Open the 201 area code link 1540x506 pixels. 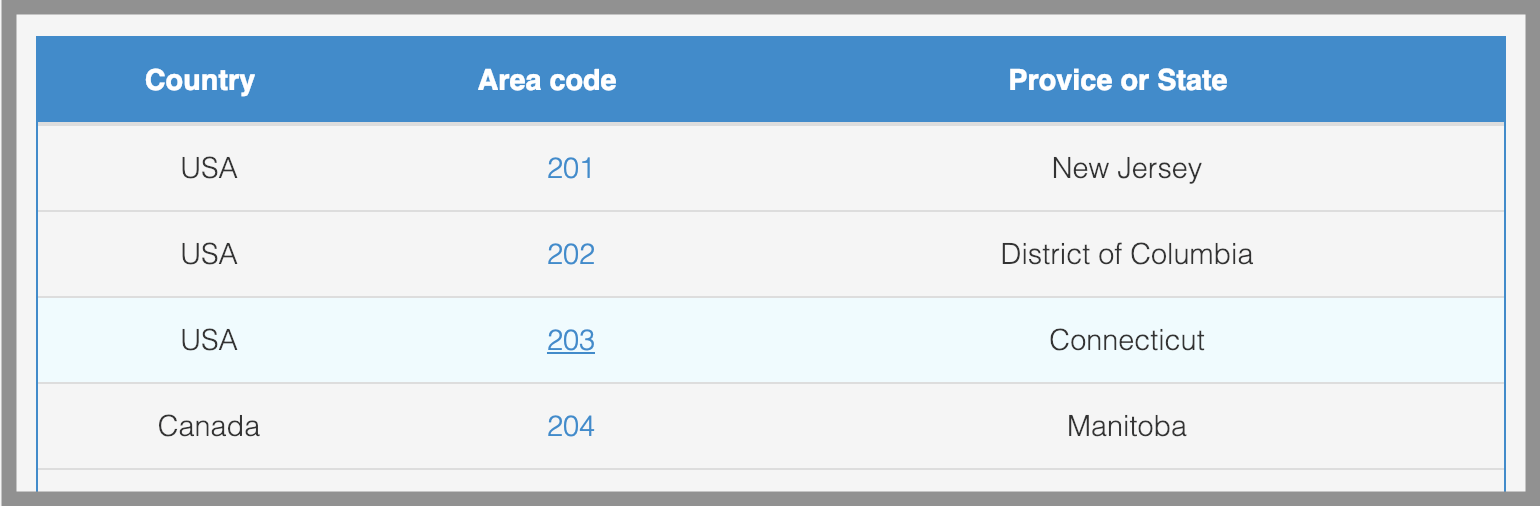[570, 168]
